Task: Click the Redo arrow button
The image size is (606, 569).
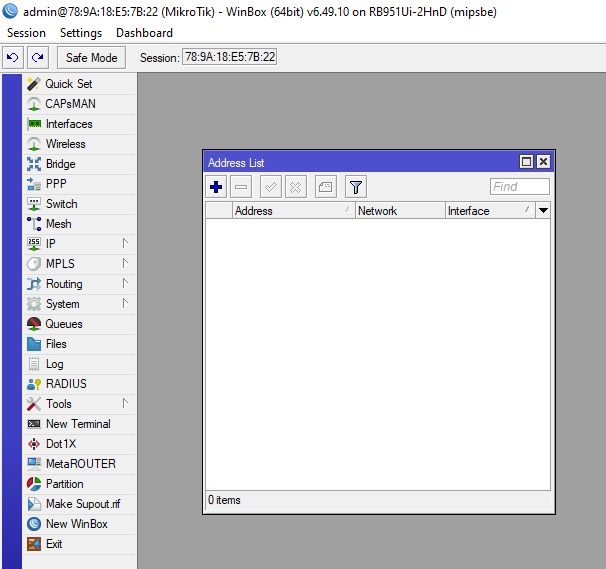Action: coord(37,58)
